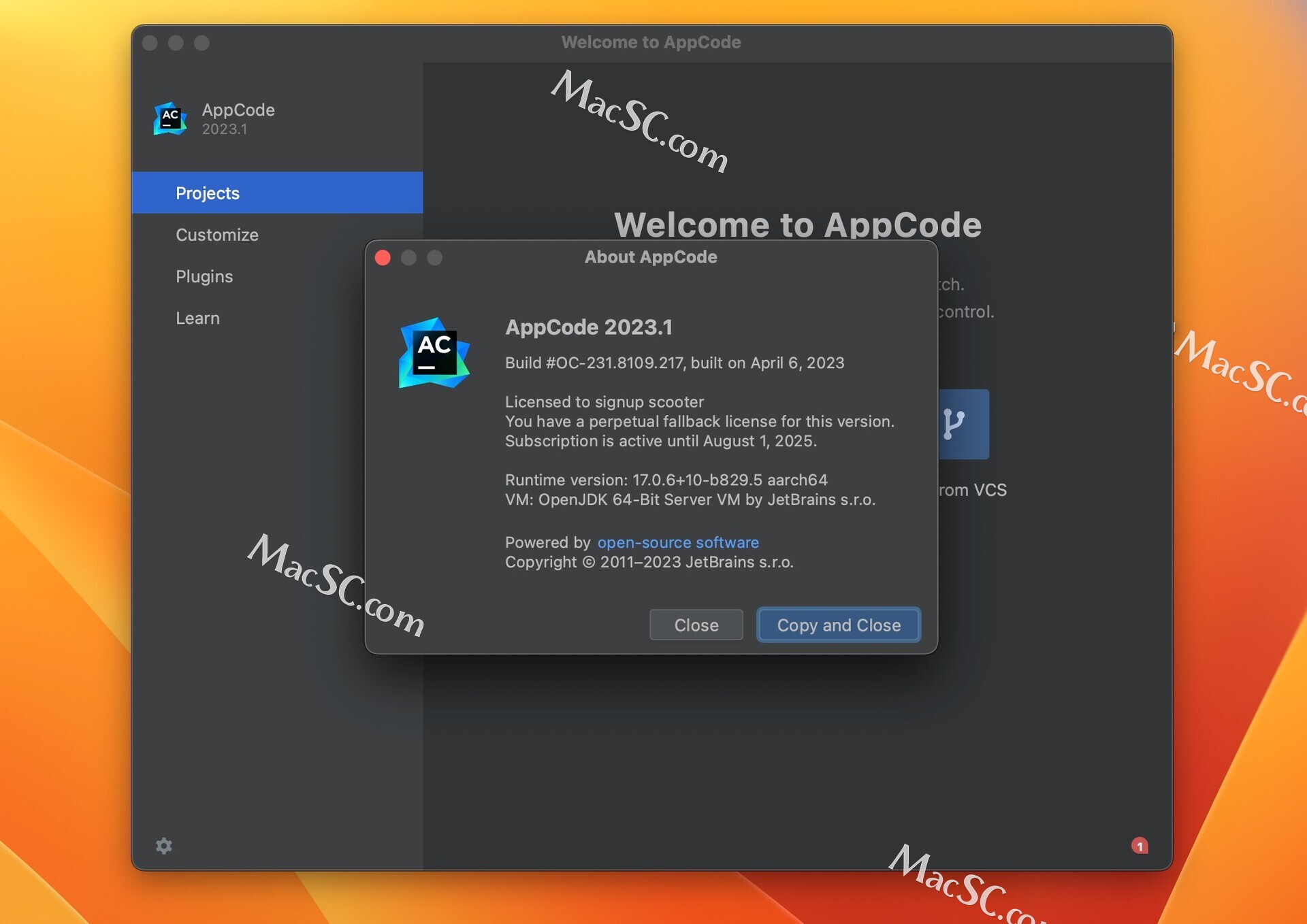Click the 'Welcome to AppCode' heading
The image size is (1307, 924).
[x=798, y=225]
